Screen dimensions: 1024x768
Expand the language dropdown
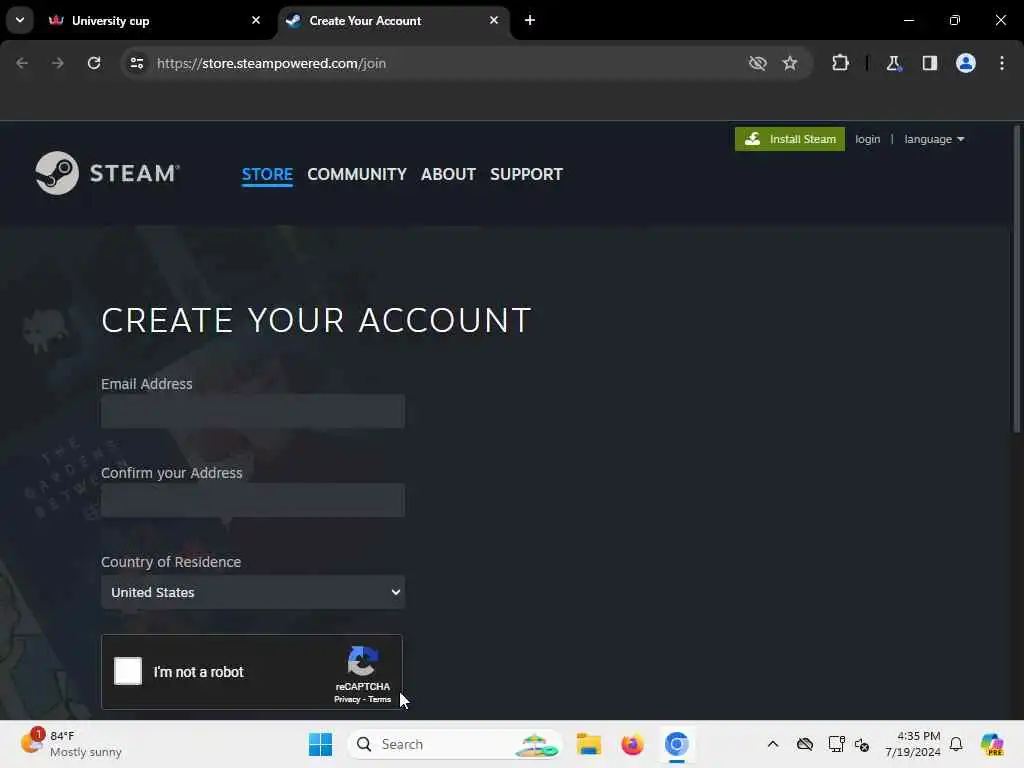point(934,139)
